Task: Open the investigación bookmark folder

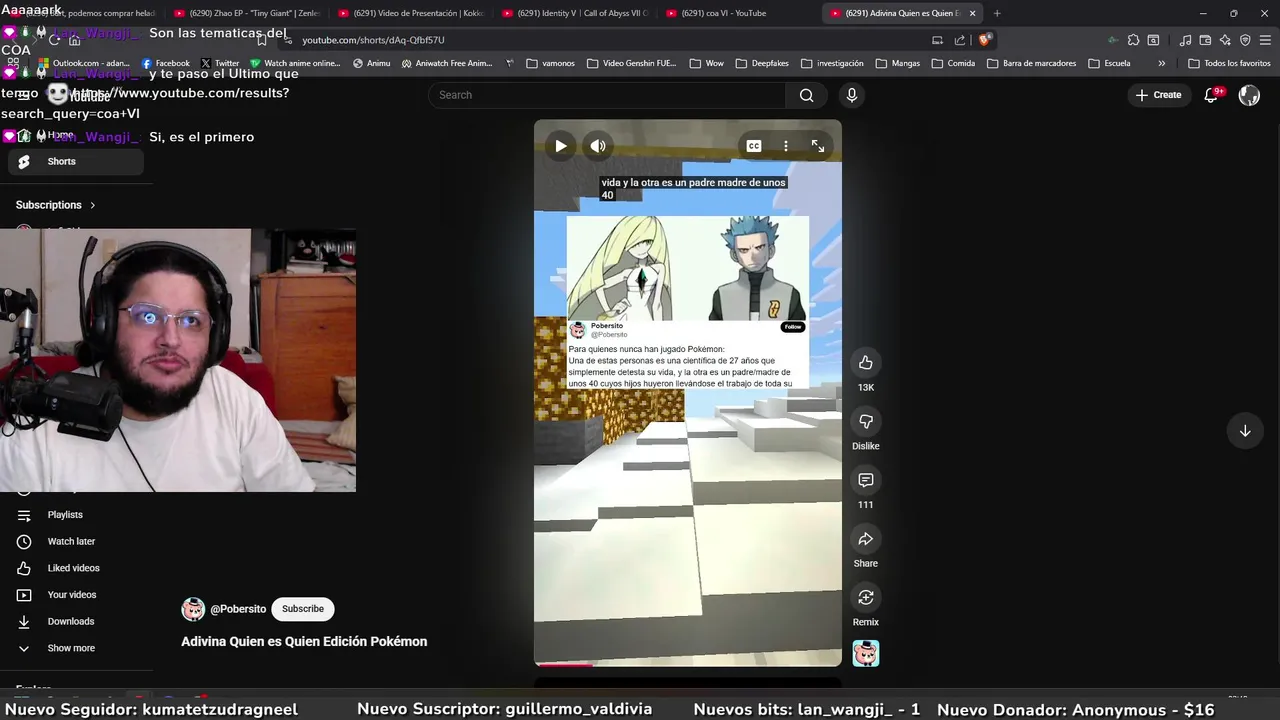Action: (x=832, y=63)
